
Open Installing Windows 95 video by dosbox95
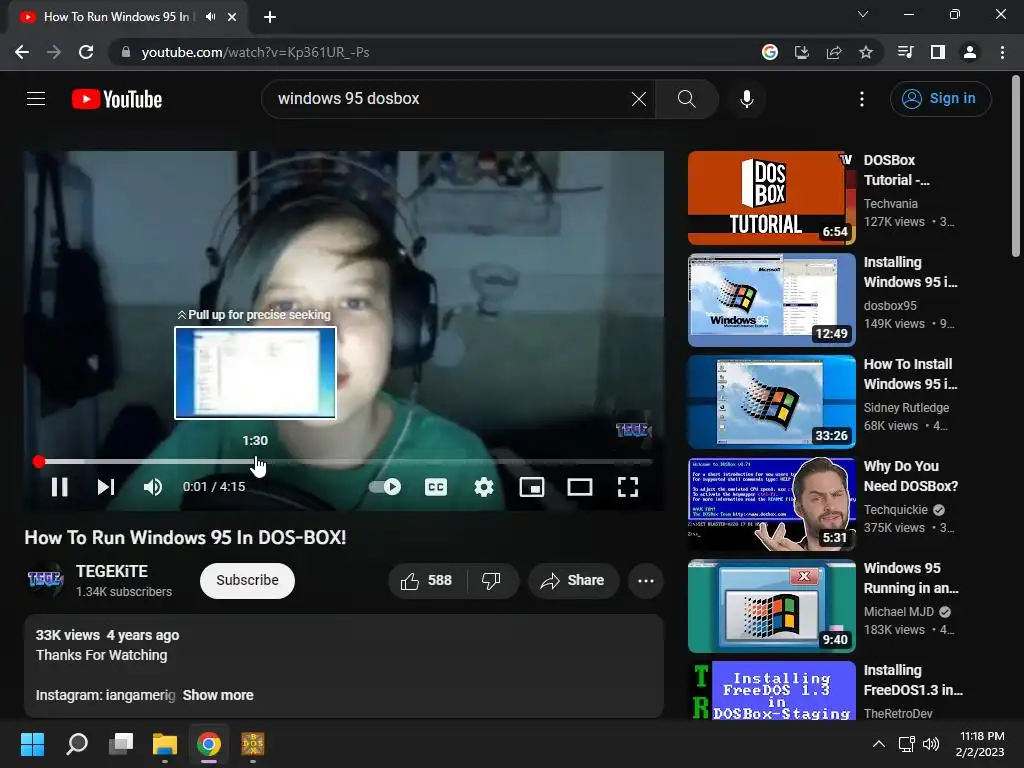coord(771,300)
